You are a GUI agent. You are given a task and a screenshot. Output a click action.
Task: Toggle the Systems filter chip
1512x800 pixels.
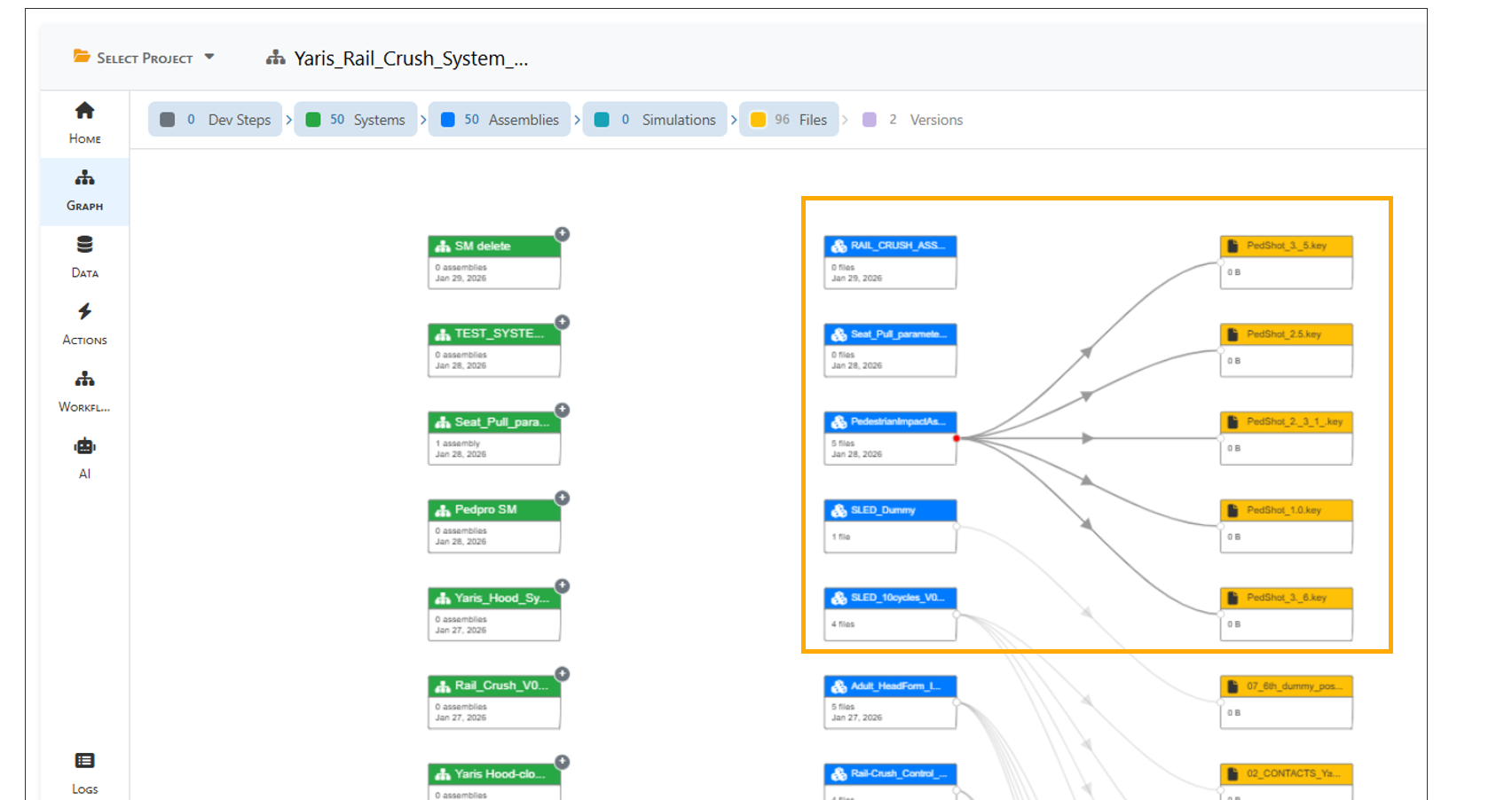pyautogui.click(x=356, y=120)
